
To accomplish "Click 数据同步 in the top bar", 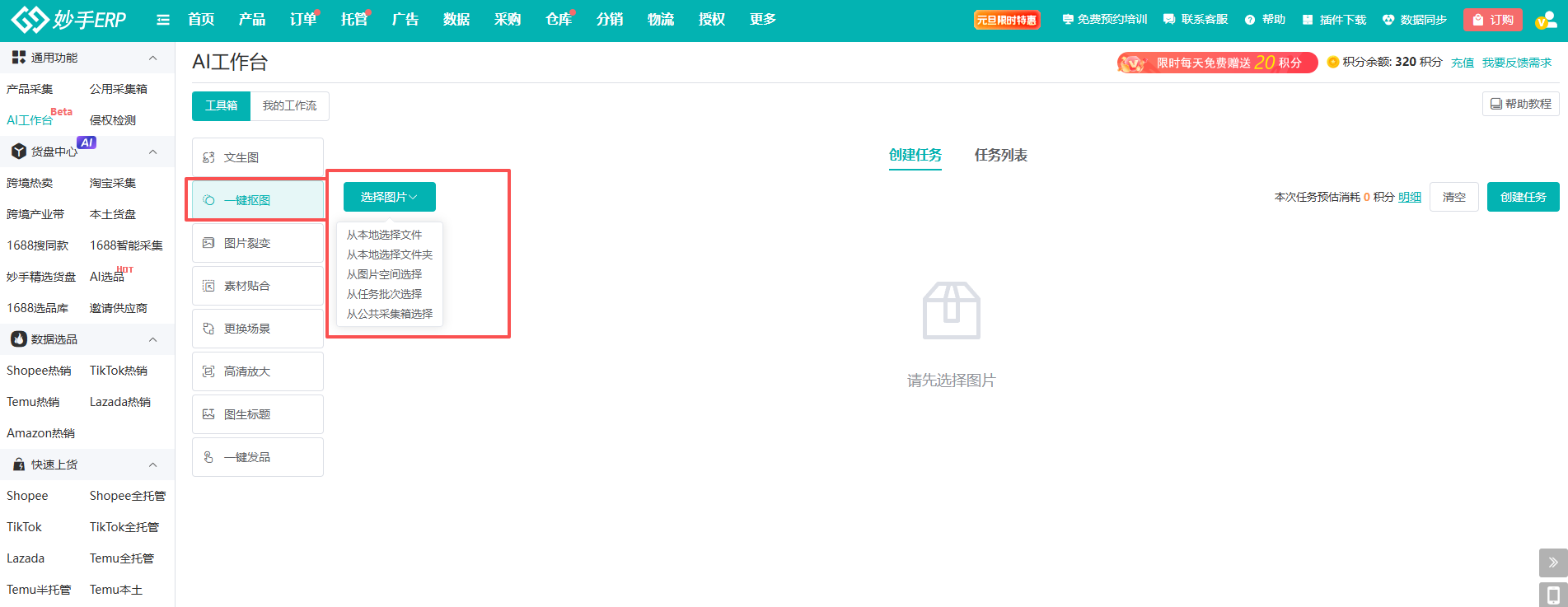I will (1415, 20).
